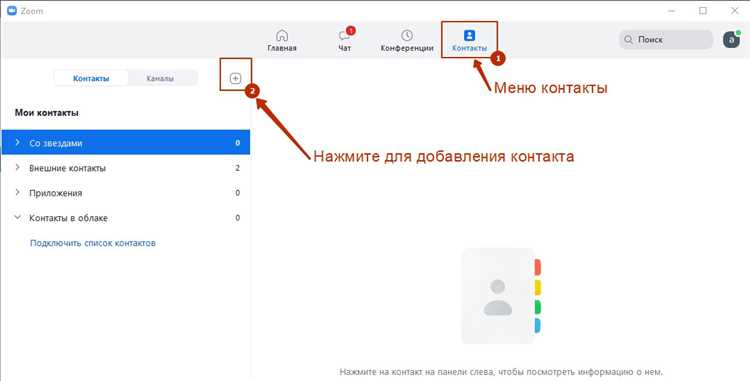The height and width of the screenshot is (381, 750).
Task: Click the Поиск search field
Action: (666, 40)
